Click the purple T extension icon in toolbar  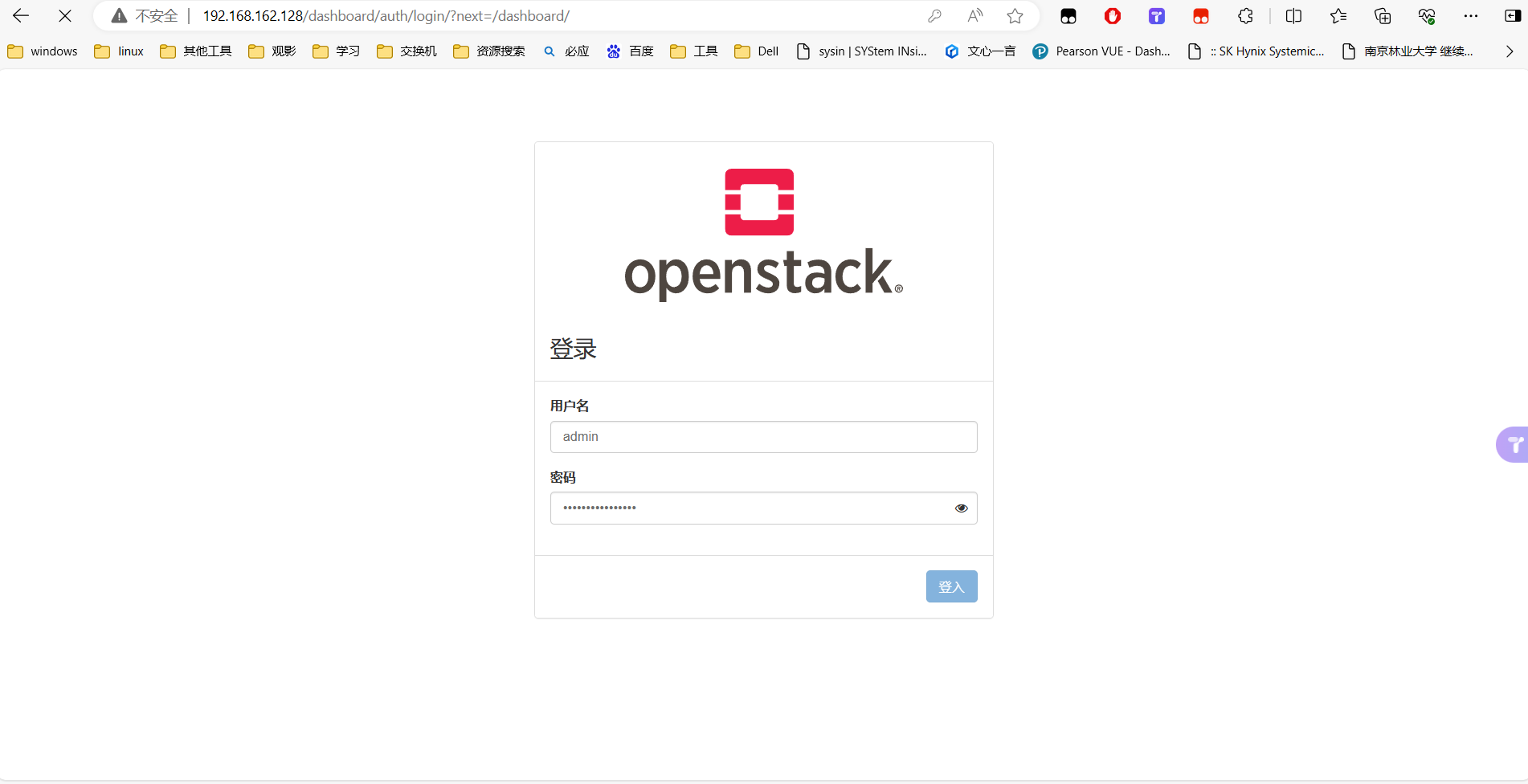point(1157,16)
